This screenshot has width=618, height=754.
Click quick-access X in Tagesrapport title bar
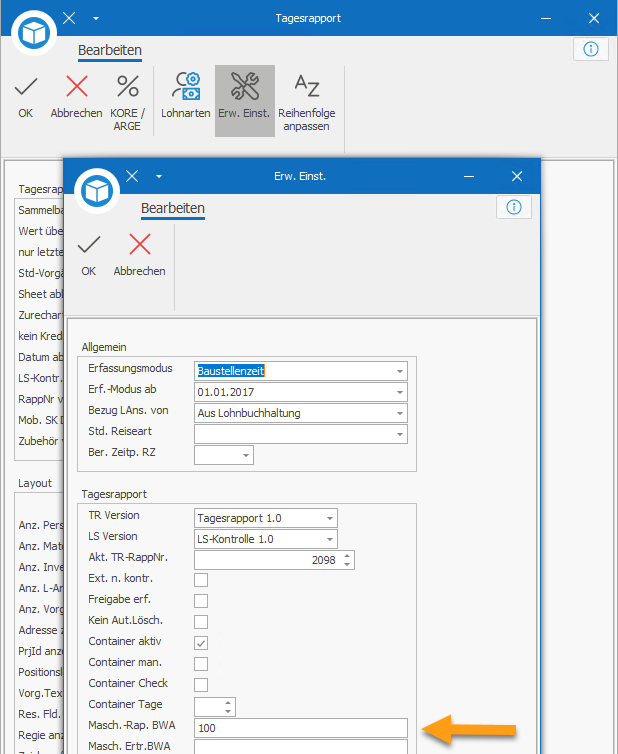click(69, 18)
